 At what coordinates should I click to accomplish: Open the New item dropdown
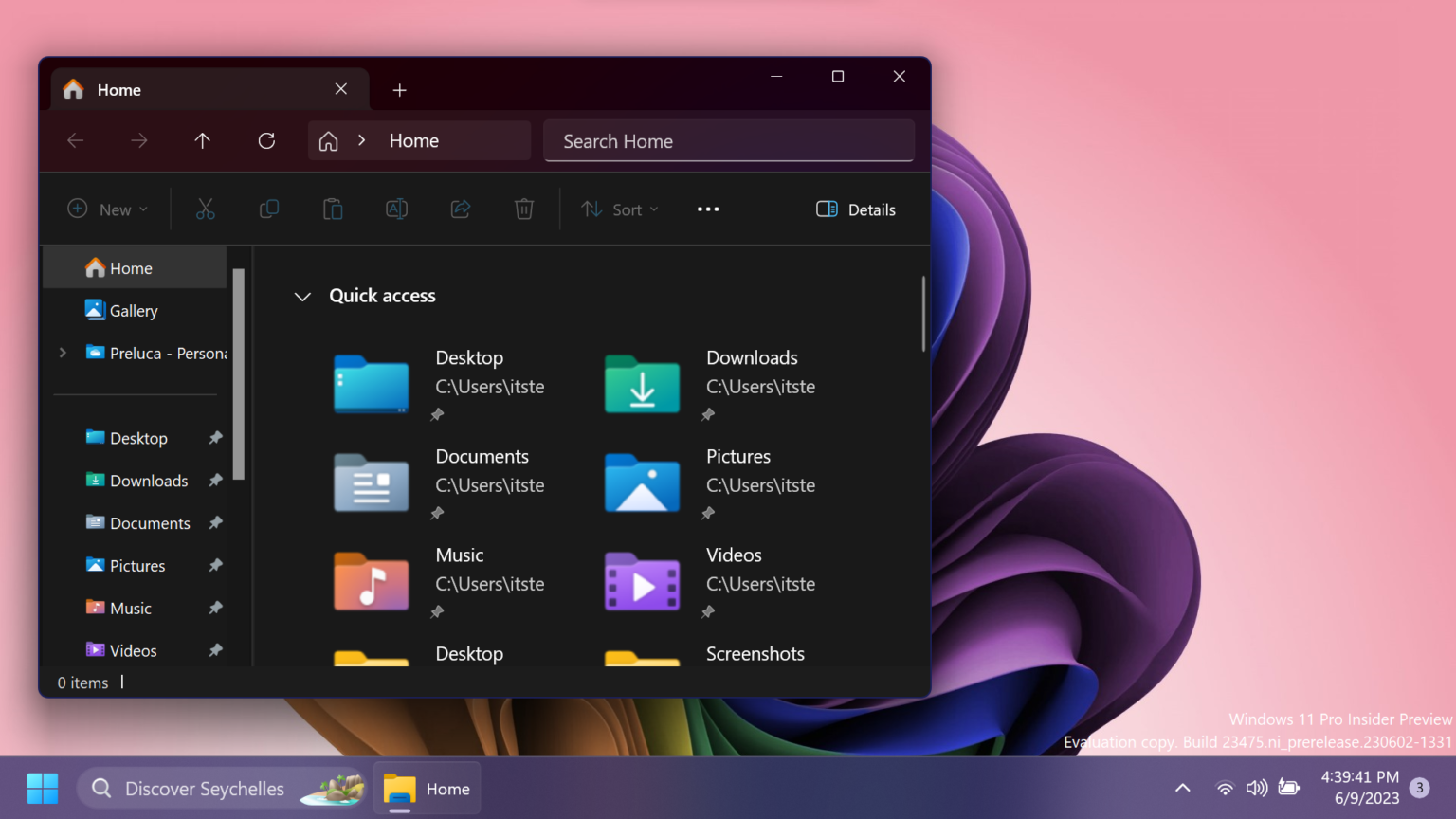(106, 209)
